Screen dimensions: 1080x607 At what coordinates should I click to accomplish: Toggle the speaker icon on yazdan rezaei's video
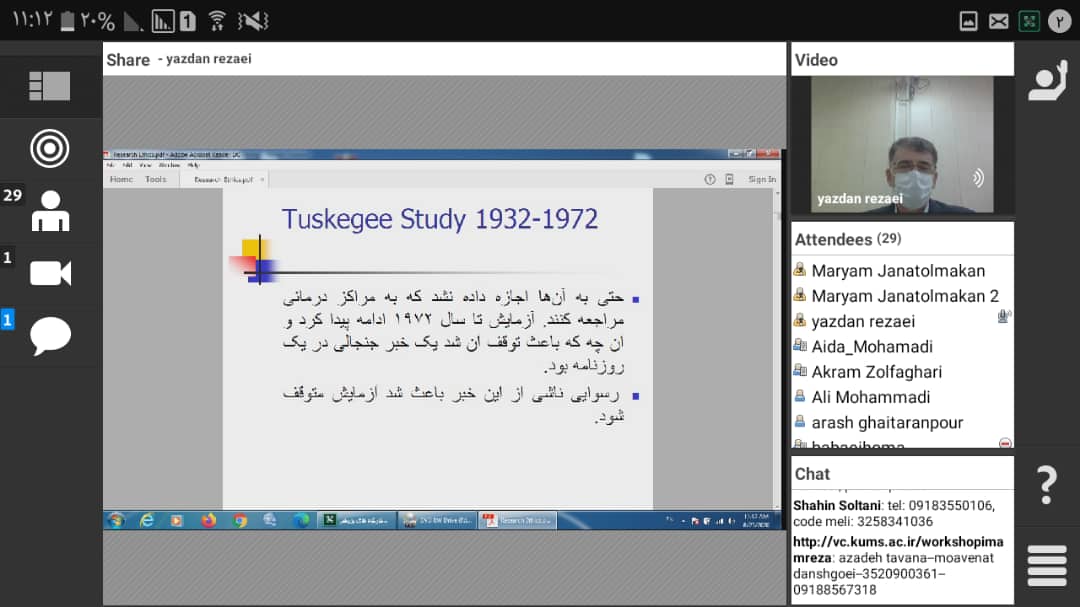tap(977, 178)
